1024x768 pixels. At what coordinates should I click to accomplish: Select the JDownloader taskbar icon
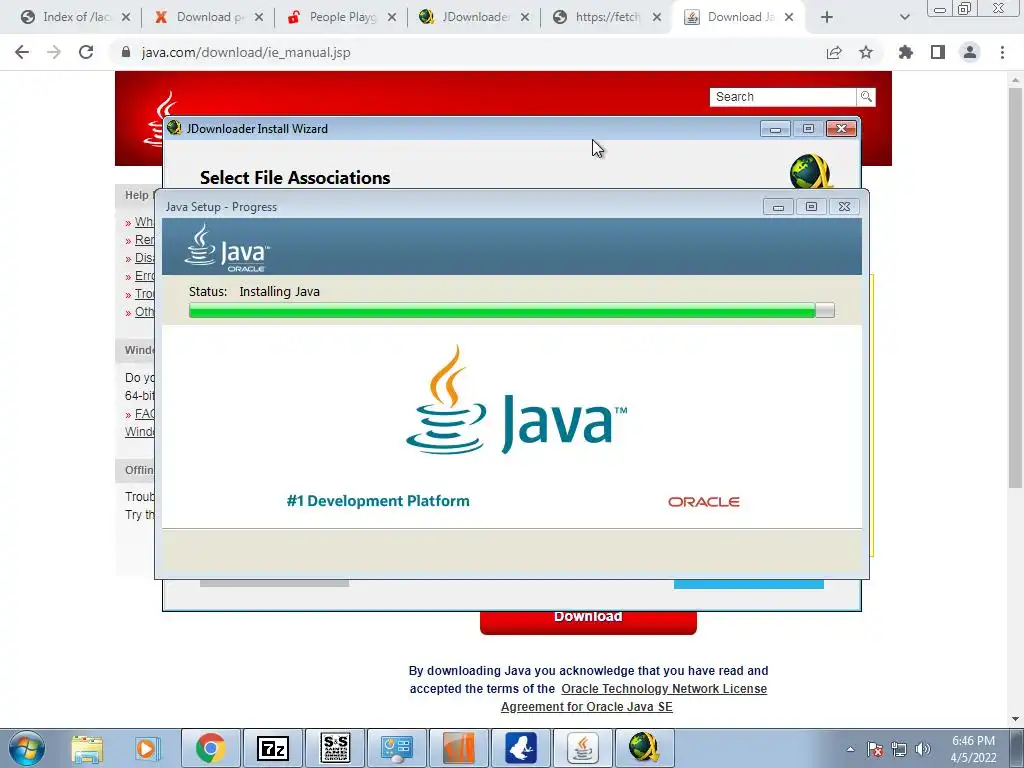pyautogui.click(x=644, y=748)
